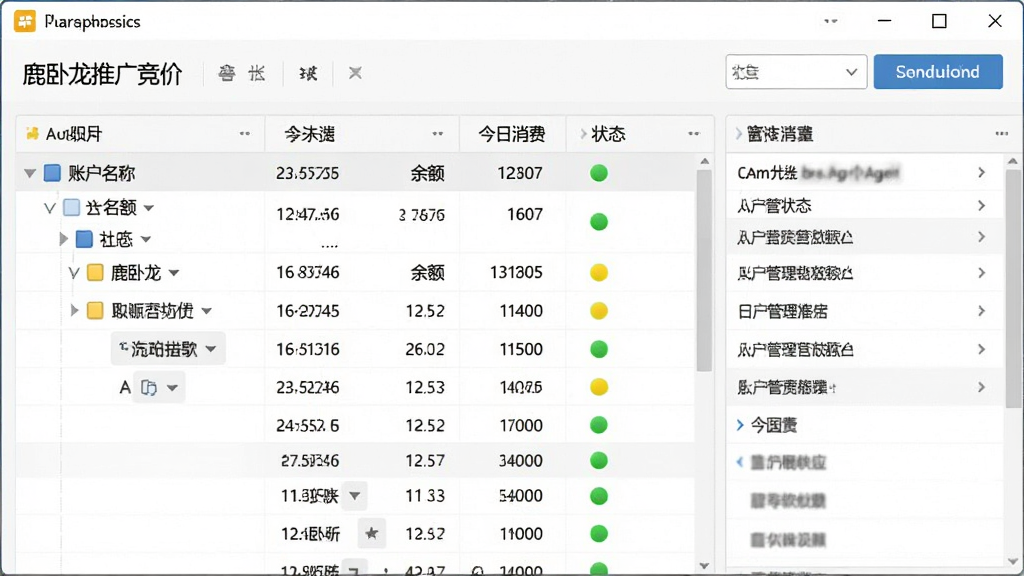Select the value 1607 in the table
Viewport: 1024px width, 576px height.
tap(525, 214)
